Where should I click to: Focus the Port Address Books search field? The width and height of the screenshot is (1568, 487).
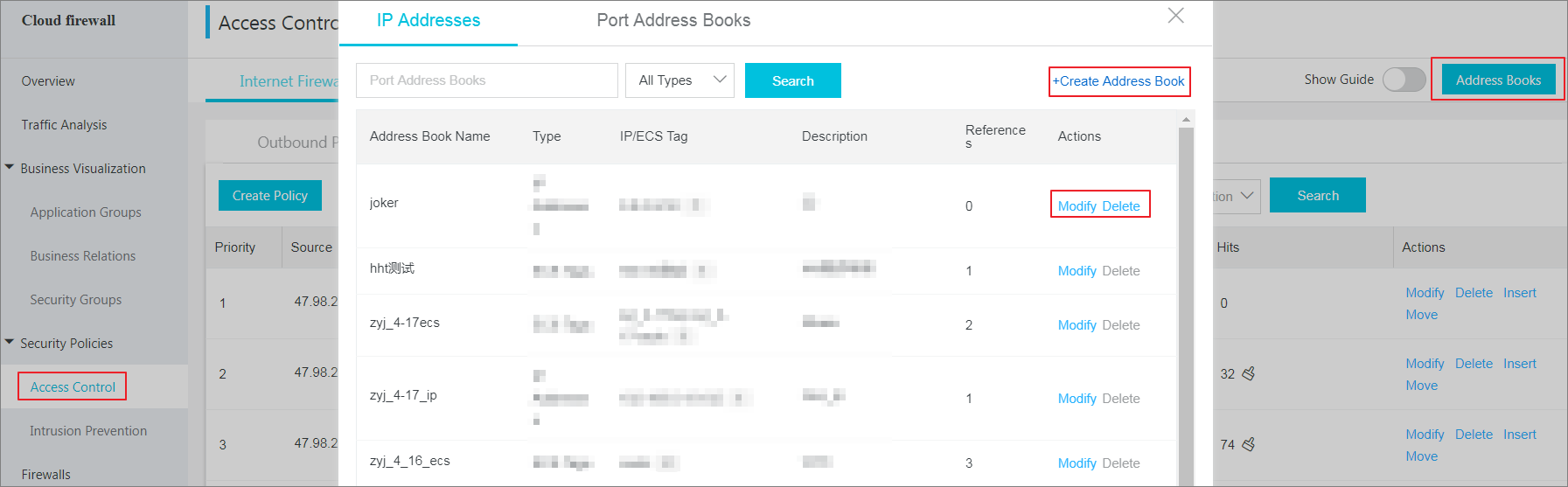(x=486, y=80)
